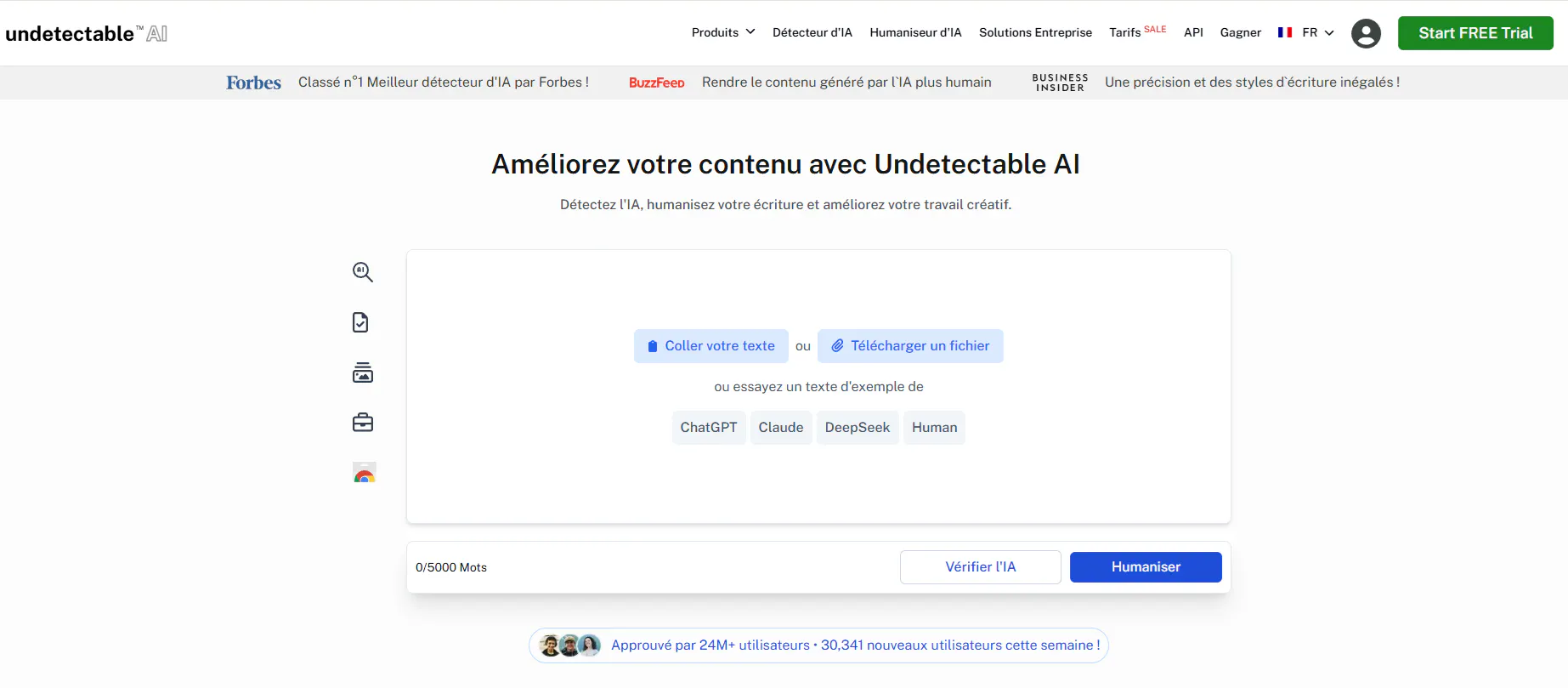Image resolution: width=1568 pixels, height=688 pixels.
Task: Click the text input area
Action: click(818, 387)
